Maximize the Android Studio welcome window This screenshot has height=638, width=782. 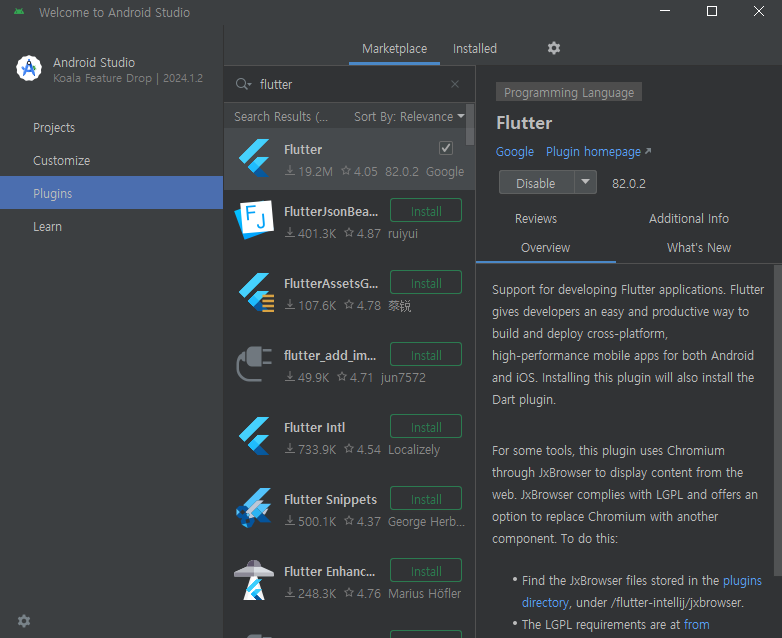coord(712,11)
